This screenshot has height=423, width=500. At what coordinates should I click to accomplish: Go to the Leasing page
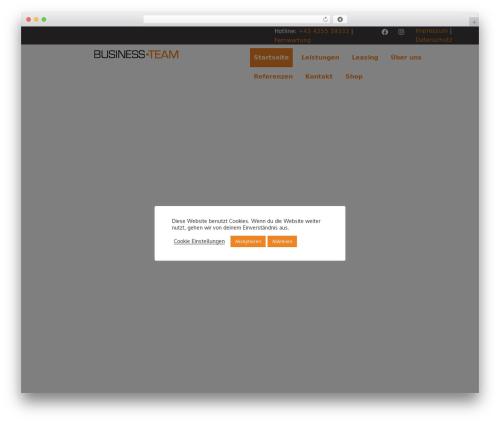365,57
